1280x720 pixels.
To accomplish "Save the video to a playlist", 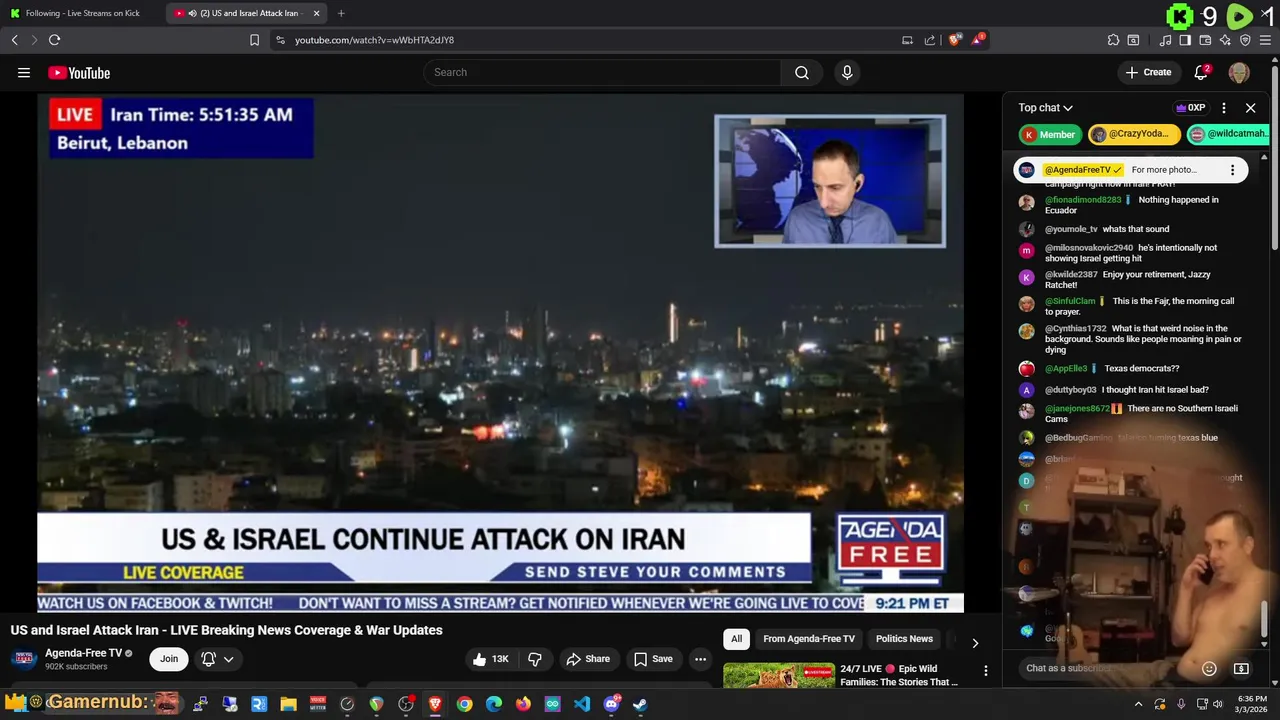I will [653, 659].
